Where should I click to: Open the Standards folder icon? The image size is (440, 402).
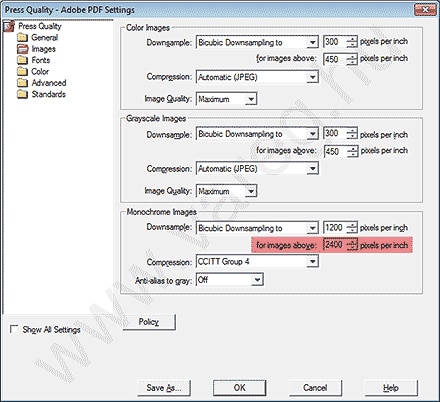(22, 94)
